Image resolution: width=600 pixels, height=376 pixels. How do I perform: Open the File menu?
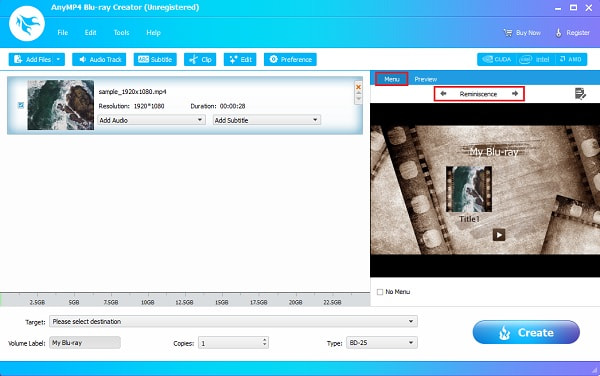(62, 33)
